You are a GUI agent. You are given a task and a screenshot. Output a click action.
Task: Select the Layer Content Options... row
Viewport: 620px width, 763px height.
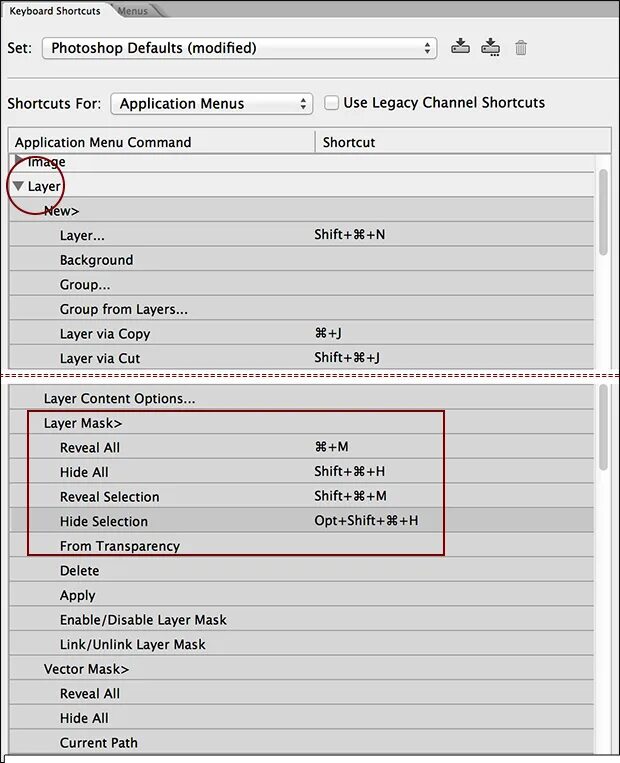pyautogui.click(x=301, y=398)
